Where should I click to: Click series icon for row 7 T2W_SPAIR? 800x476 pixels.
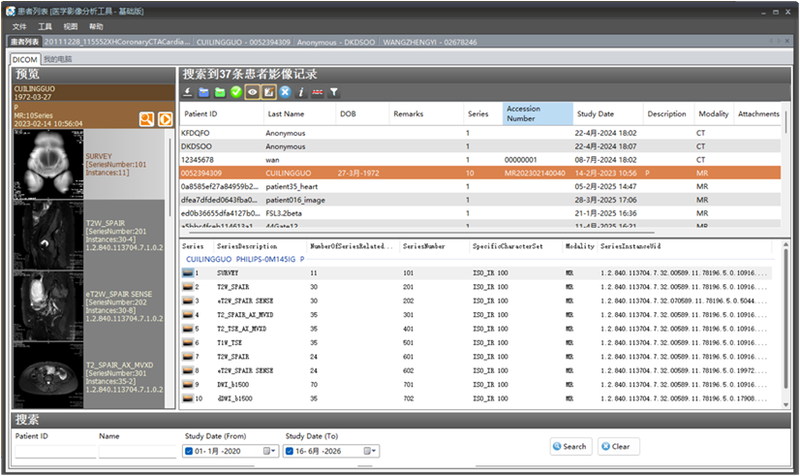coord(188,357)
